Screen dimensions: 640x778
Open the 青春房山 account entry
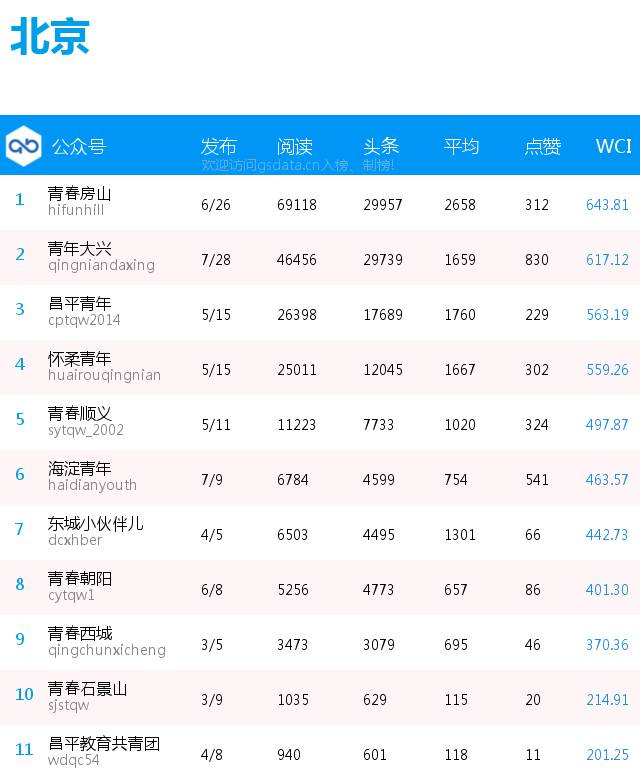tap(79, 193)
